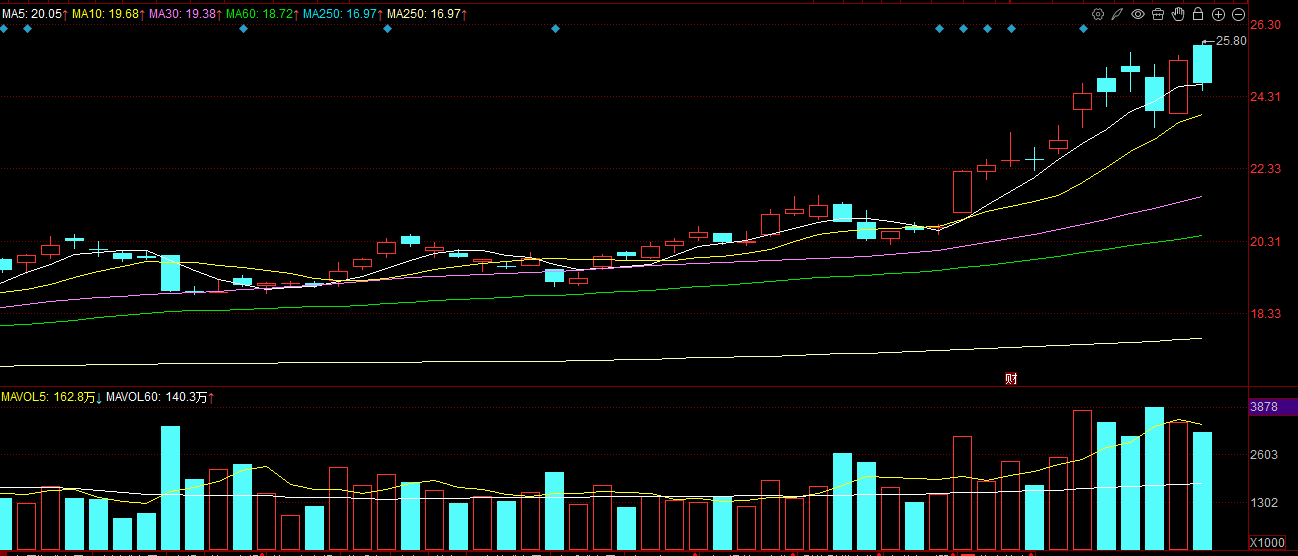Select the feather drawing tool icon
The image size is (1298, 556).
tap(1118, 14)
